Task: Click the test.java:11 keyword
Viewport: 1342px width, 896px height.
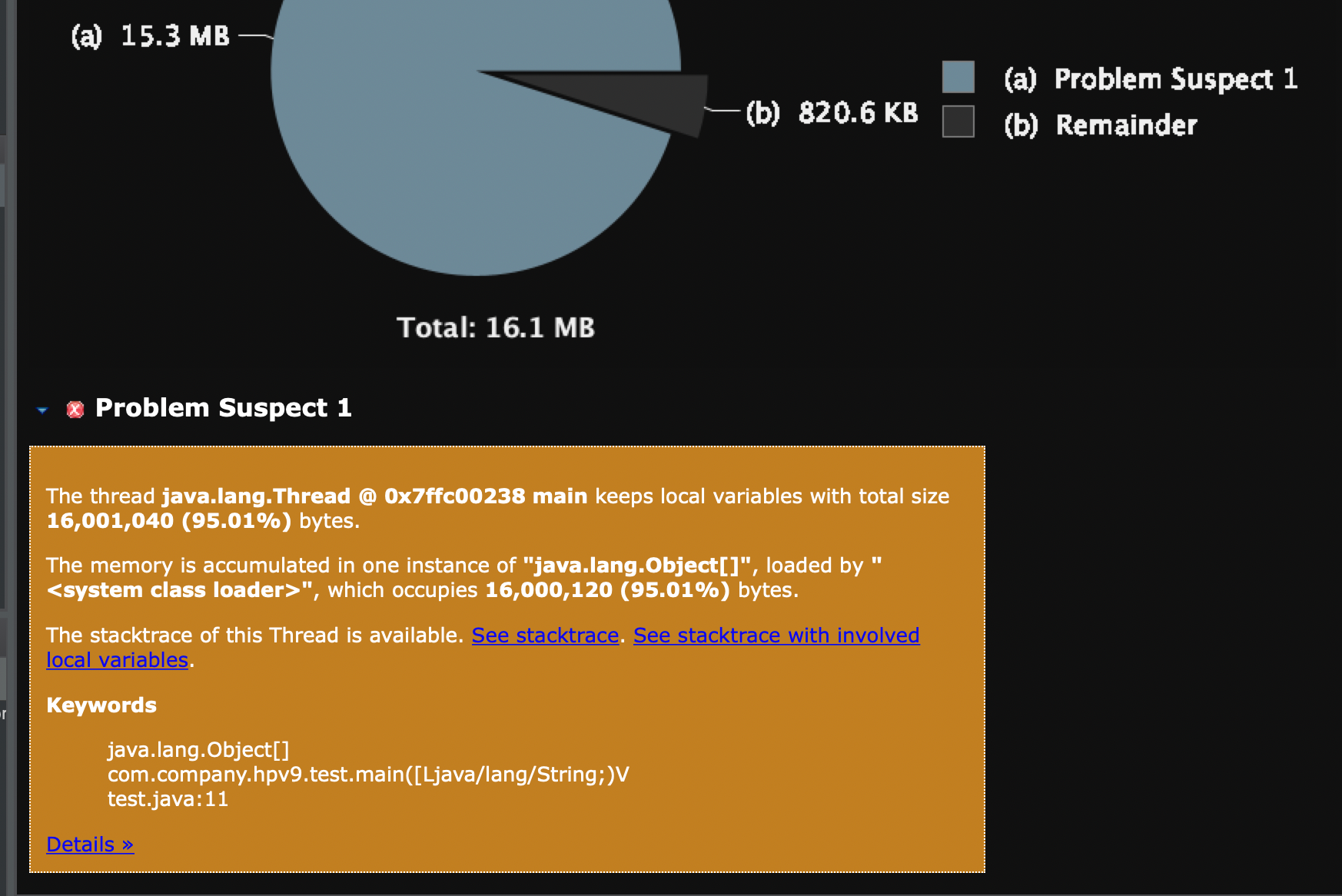Action: coord(168,799)
